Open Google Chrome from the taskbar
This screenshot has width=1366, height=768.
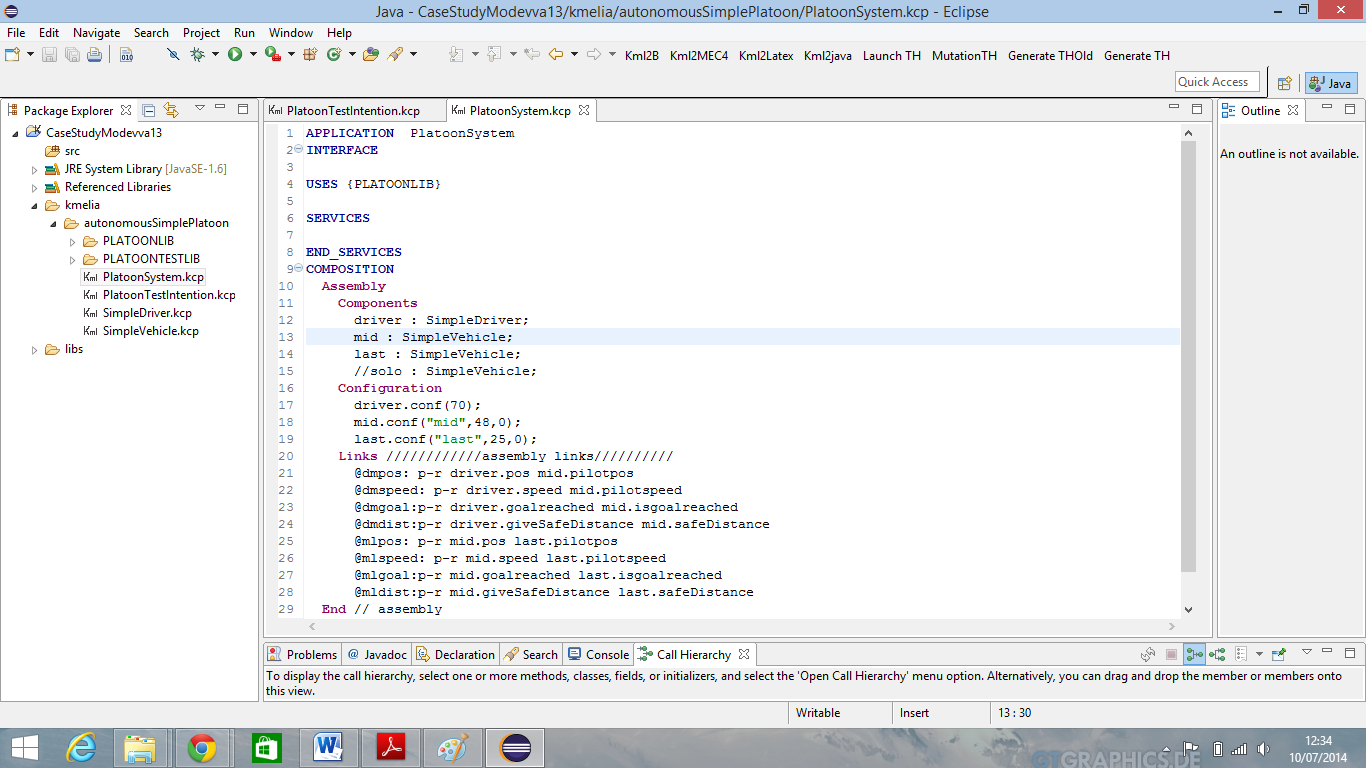[x=202, y=747]
